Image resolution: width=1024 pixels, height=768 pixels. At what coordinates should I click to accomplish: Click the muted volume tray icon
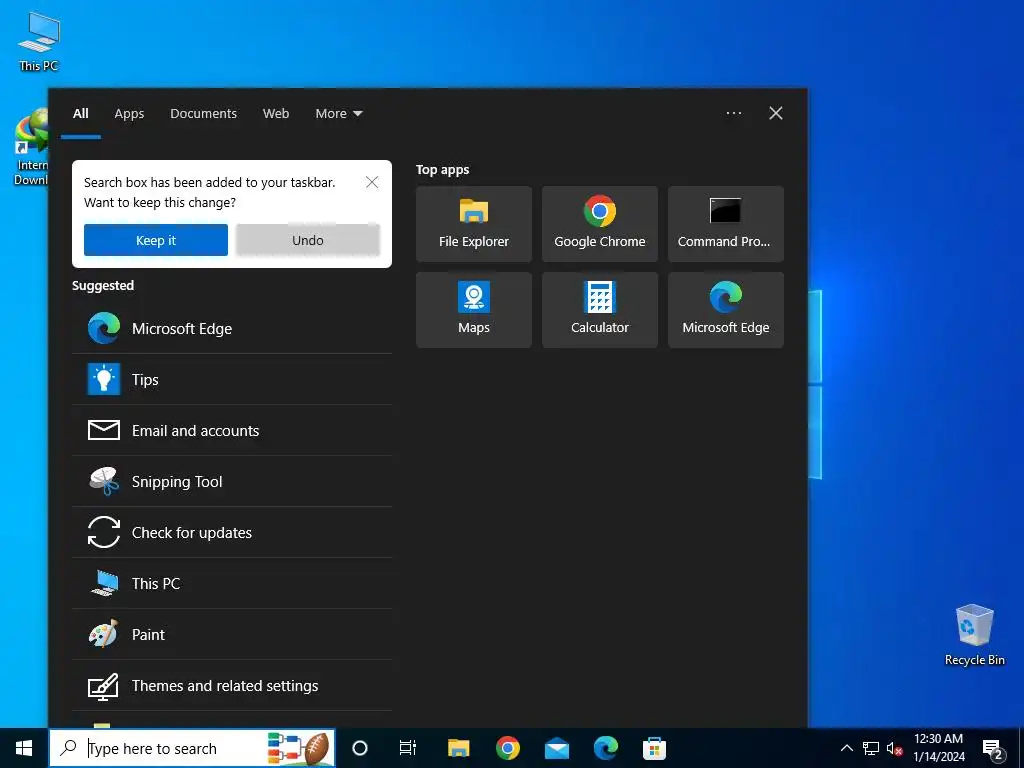(895, 748)
